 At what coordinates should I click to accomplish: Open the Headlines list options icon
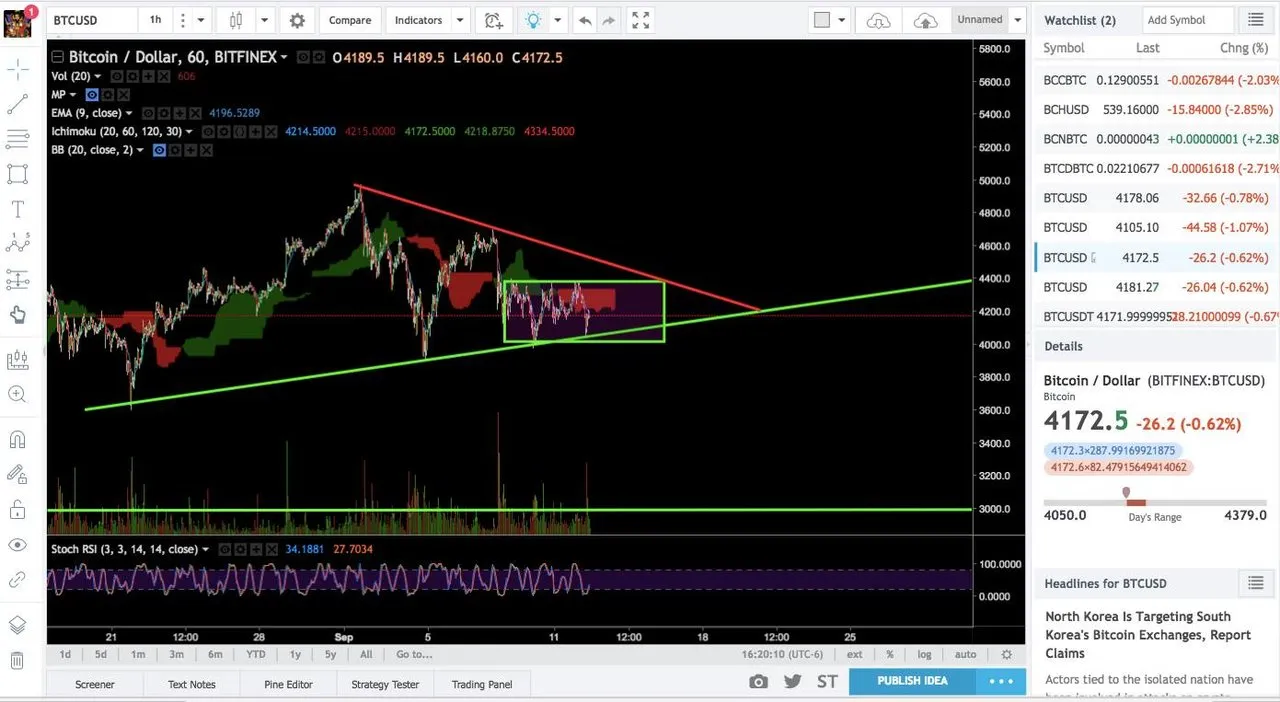click(1255, 583)
